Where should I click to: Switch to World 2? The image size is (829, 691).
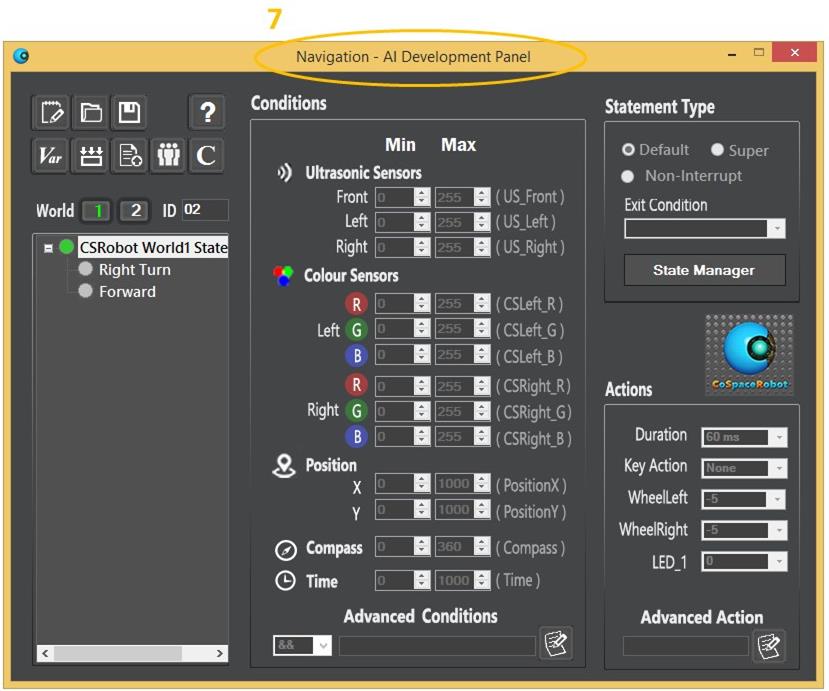[x=135, y=211]
